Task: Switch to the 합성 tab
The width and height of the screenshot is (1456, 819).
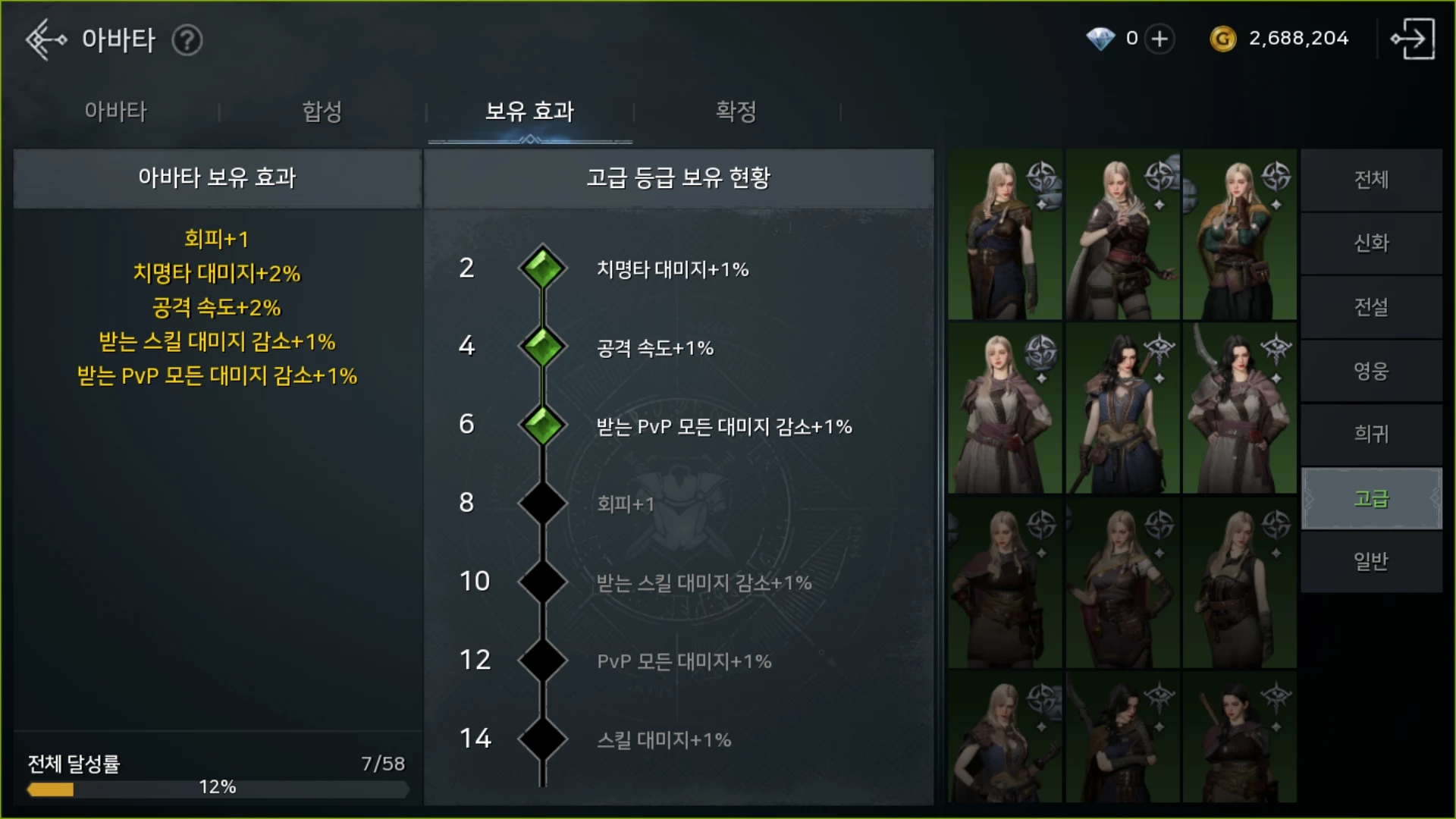Action: pos(322,111)
